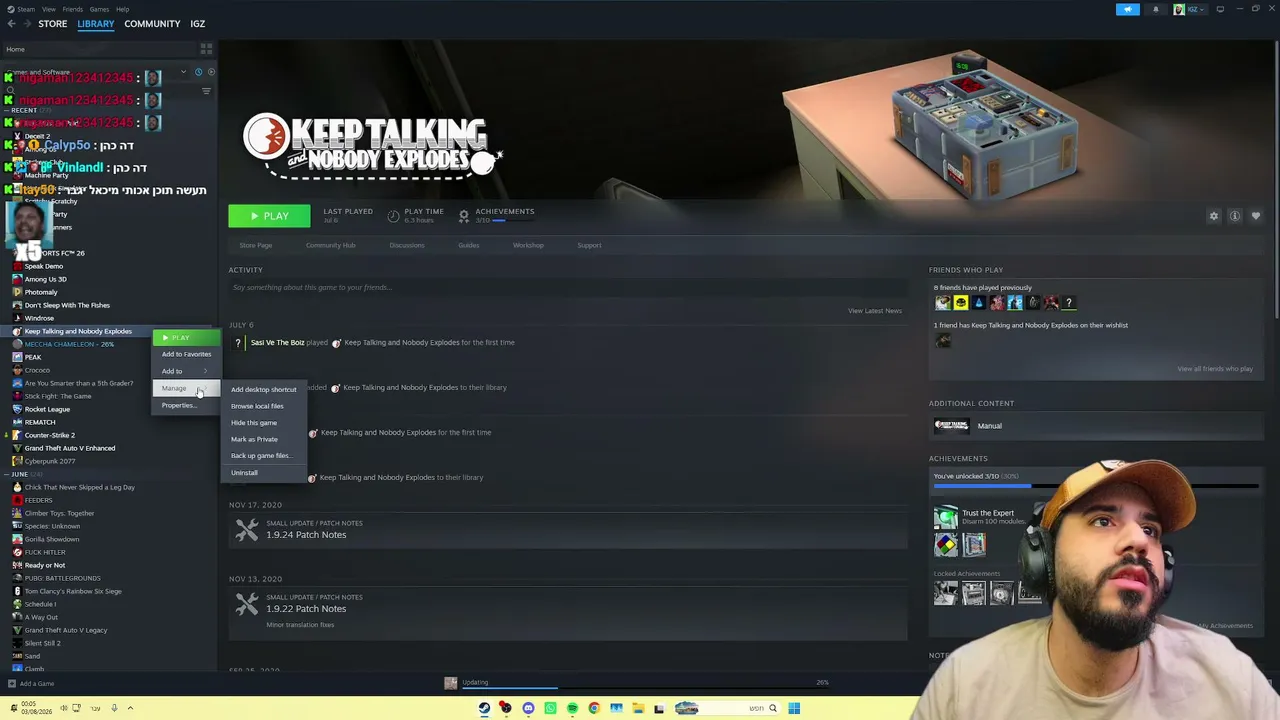Open the Discussions link
Screen dimensions: 1280x720
coord(406,245)
